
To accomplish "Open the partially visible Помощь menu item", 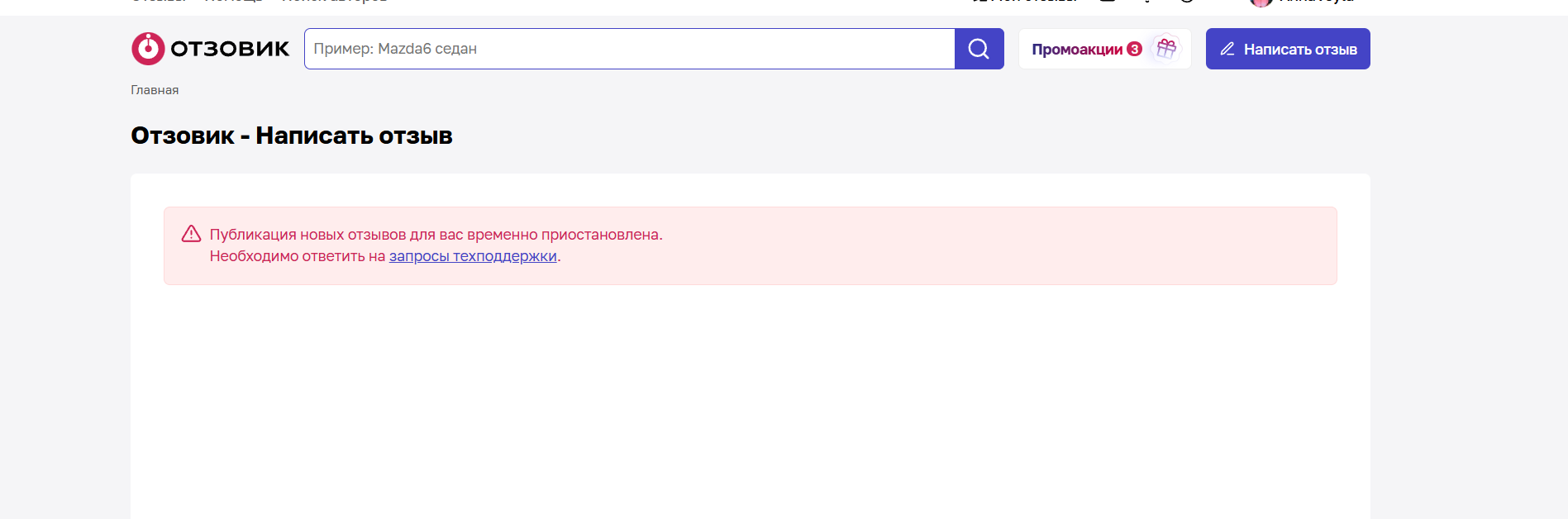I will click(233, 2).
